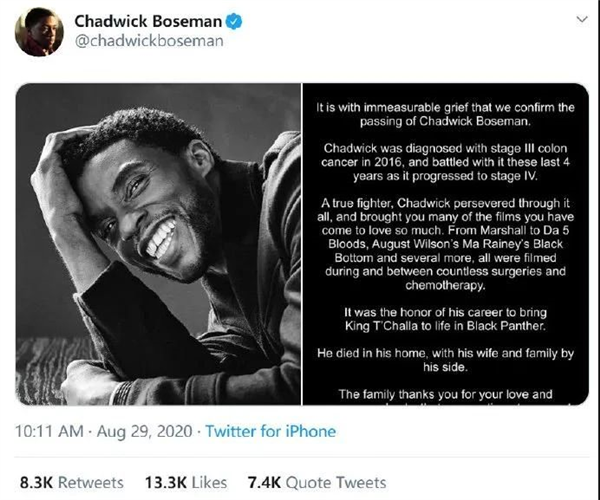The width and height of the screenshot is (600, 500).
Task: Click the Chadwick Boseman display name
Action: (148, 21)
